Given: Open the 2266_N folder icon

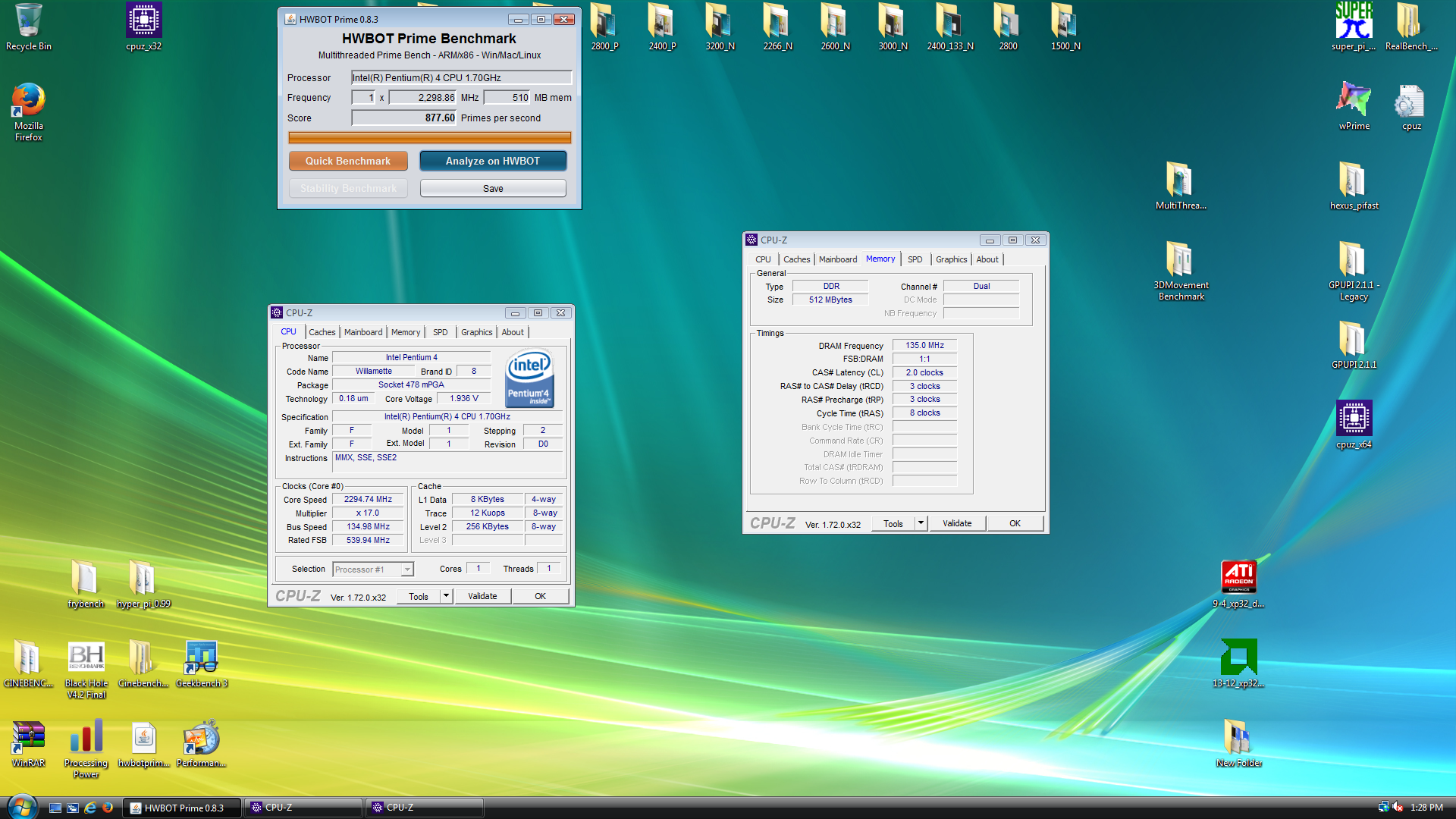Looking at the screenshot, I should [x=777, y=27].
